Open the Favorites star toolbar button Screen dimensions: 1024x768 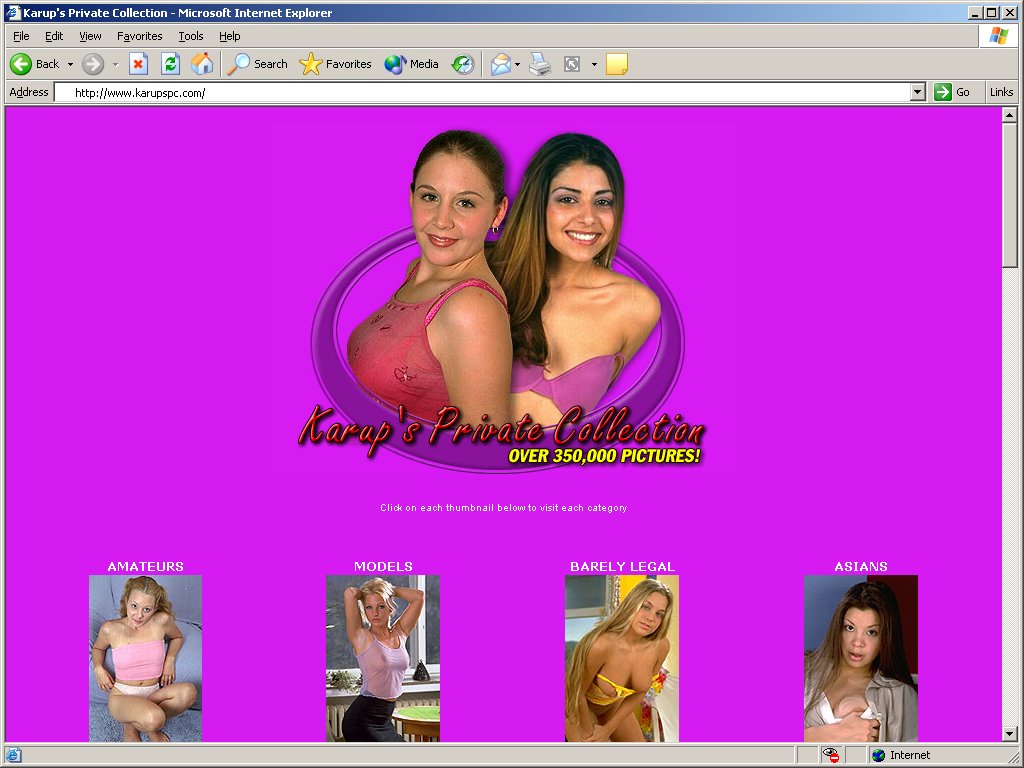coord(336,64)
